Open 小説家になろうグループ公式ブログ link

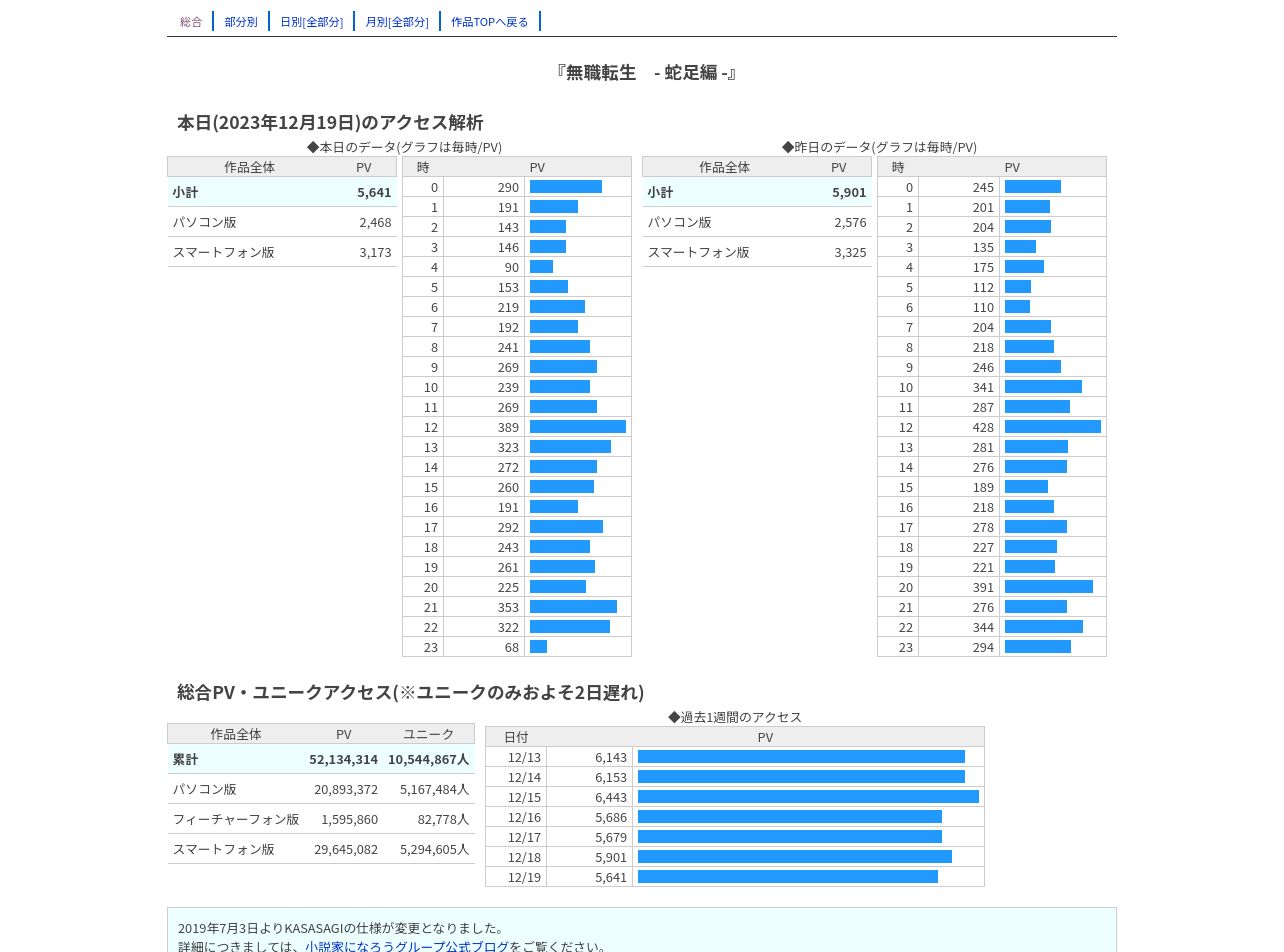point(407,946)
